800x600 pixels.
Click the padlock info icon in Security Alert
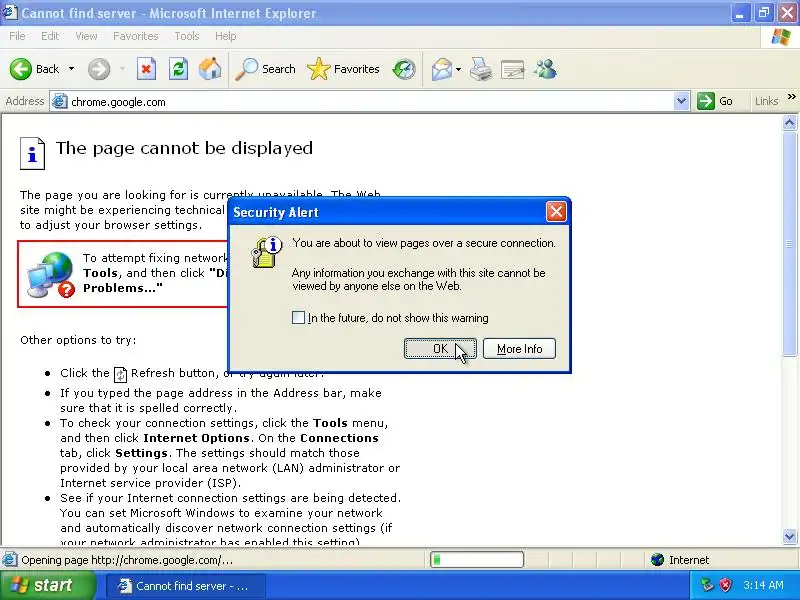(266, 252)
